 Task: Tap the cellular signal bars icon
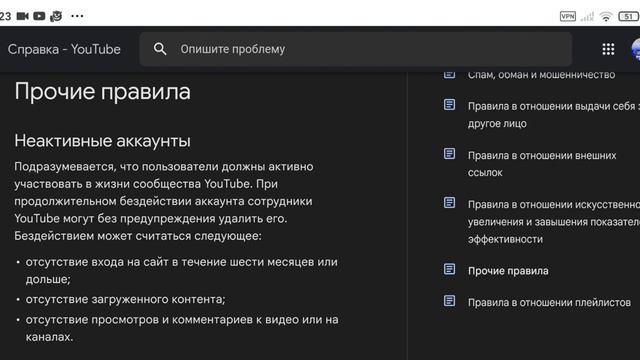coord(587,16)
